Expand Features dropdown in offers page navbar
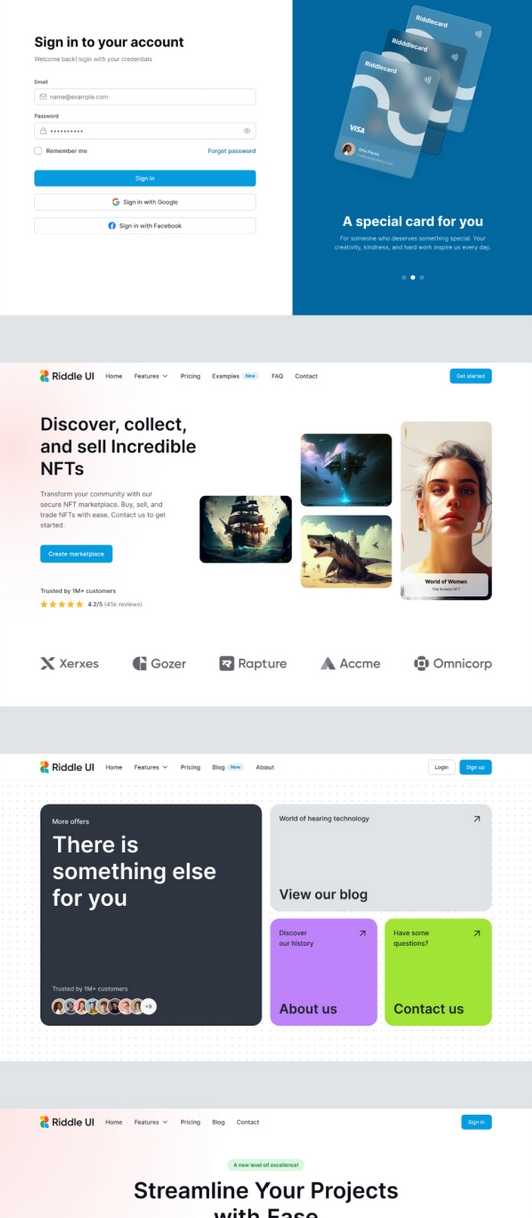The image size is (532, 1218). (x=151, y=767)
